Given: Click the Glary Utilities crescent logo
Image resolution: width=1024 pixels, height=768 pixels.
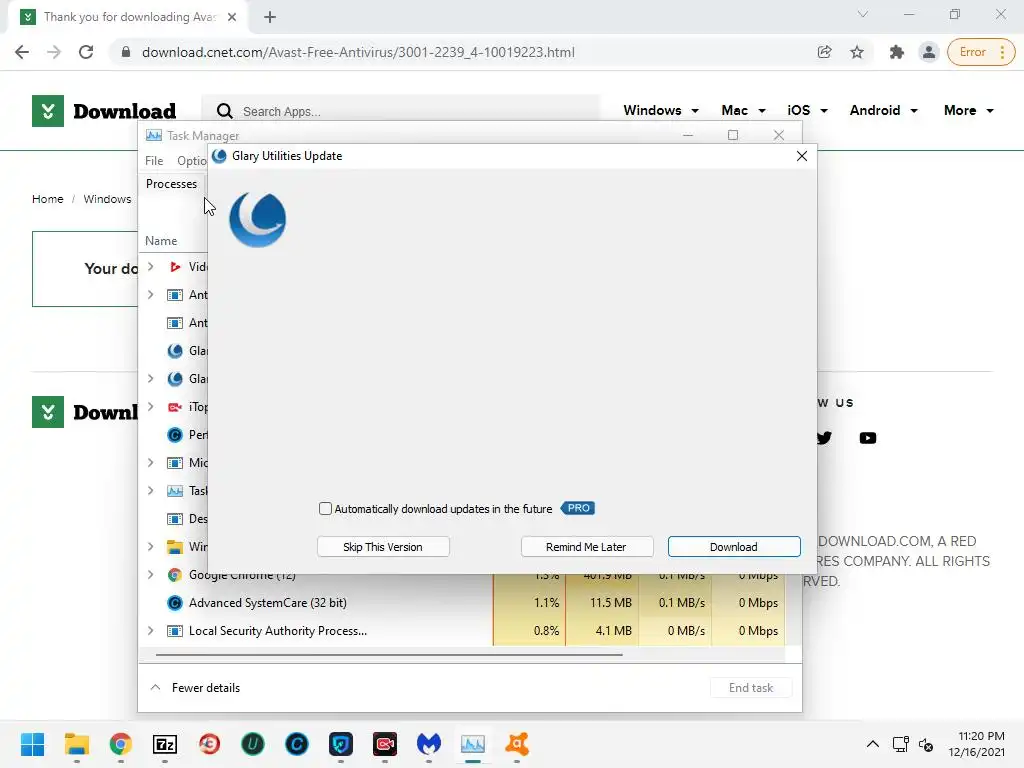Looking at the screenshot, I should [x=257, y=219].
